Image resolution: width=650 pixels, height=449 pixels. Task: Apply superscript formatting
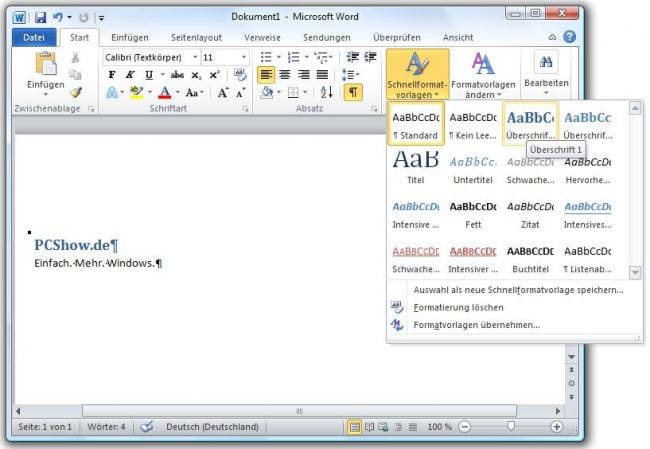[214, 75]
